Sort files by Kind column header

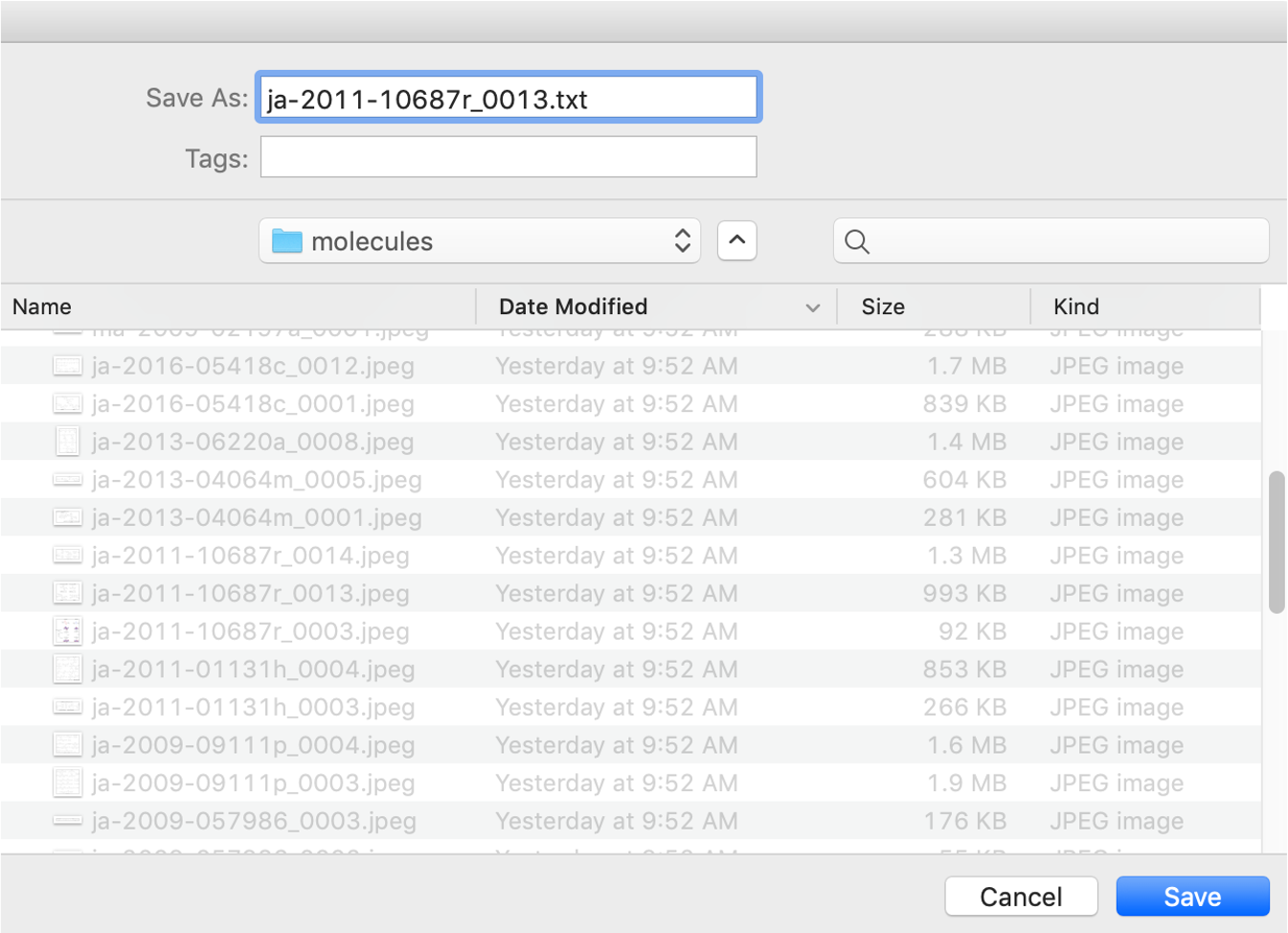(x=1075, y=307)
